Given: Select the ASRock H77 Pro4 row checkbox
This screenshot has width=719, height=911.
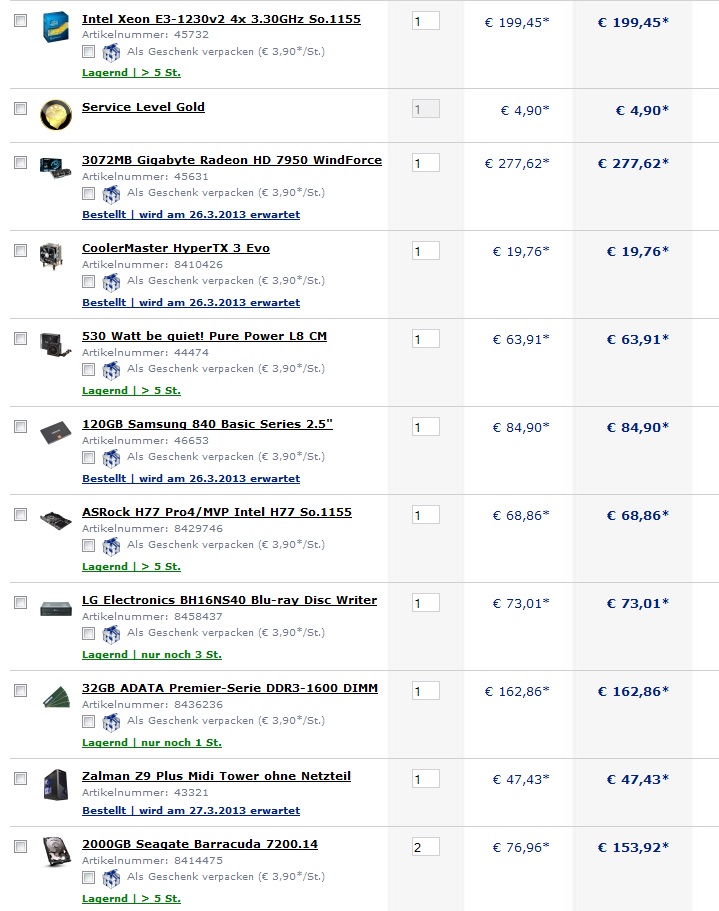Looking at the screenshot, I should pos(20,514).
